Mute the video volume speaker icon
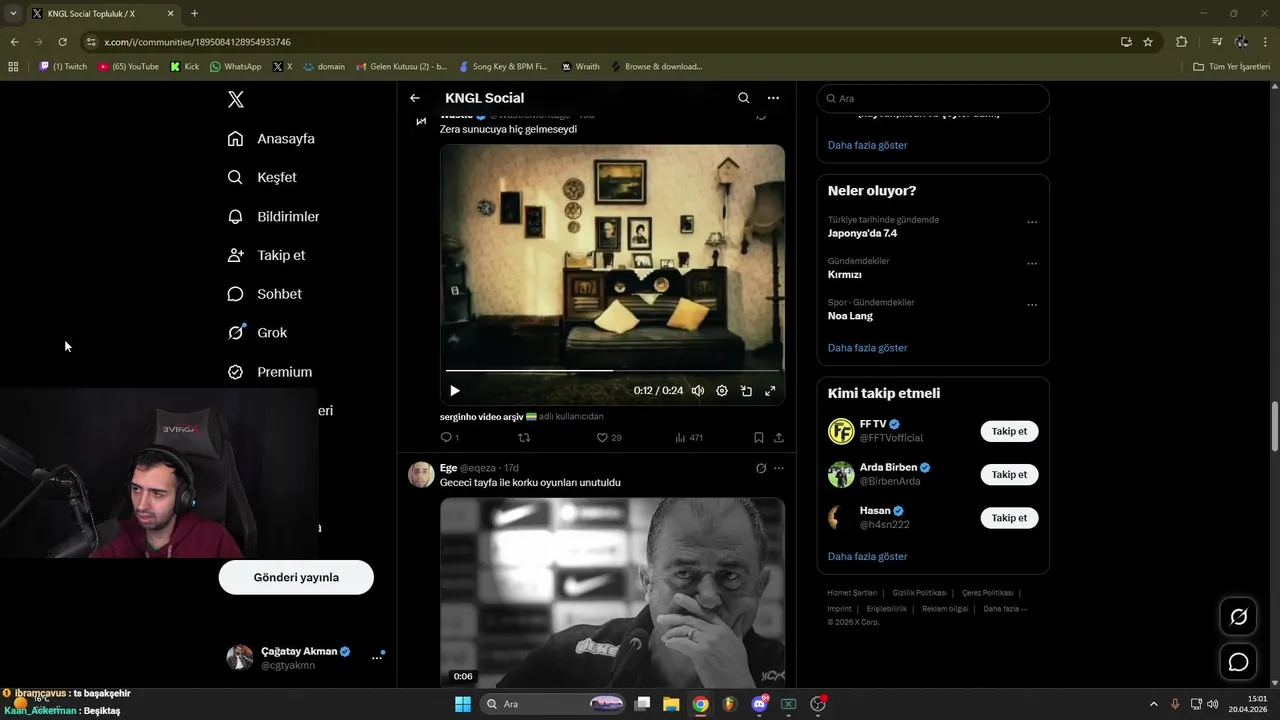The width and height of the screenshot is (1280, 720). pos(698,391)
